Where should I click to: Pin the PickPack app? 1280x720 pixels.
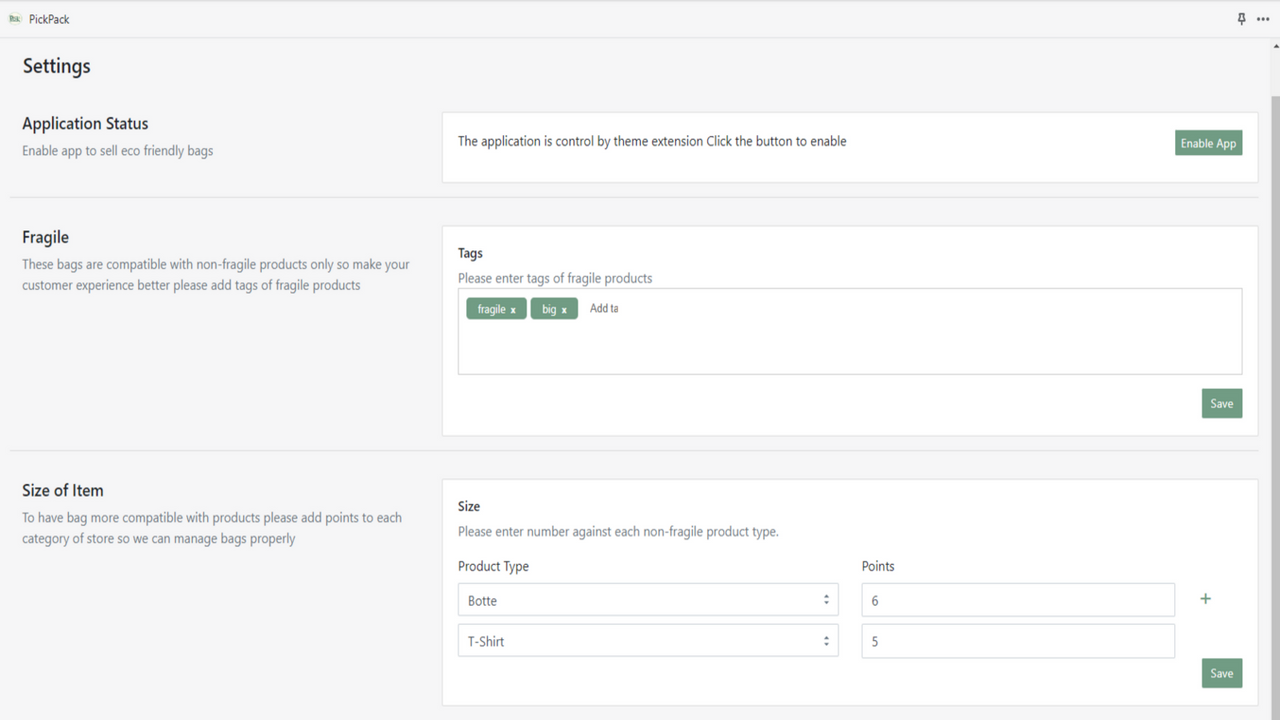pos(1242,19)
